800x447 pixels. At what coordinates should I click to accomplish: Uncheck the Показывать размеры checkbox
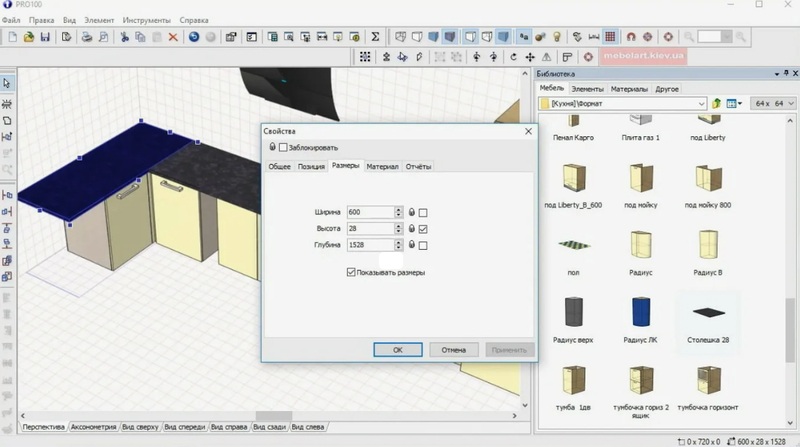click(350, 272)
